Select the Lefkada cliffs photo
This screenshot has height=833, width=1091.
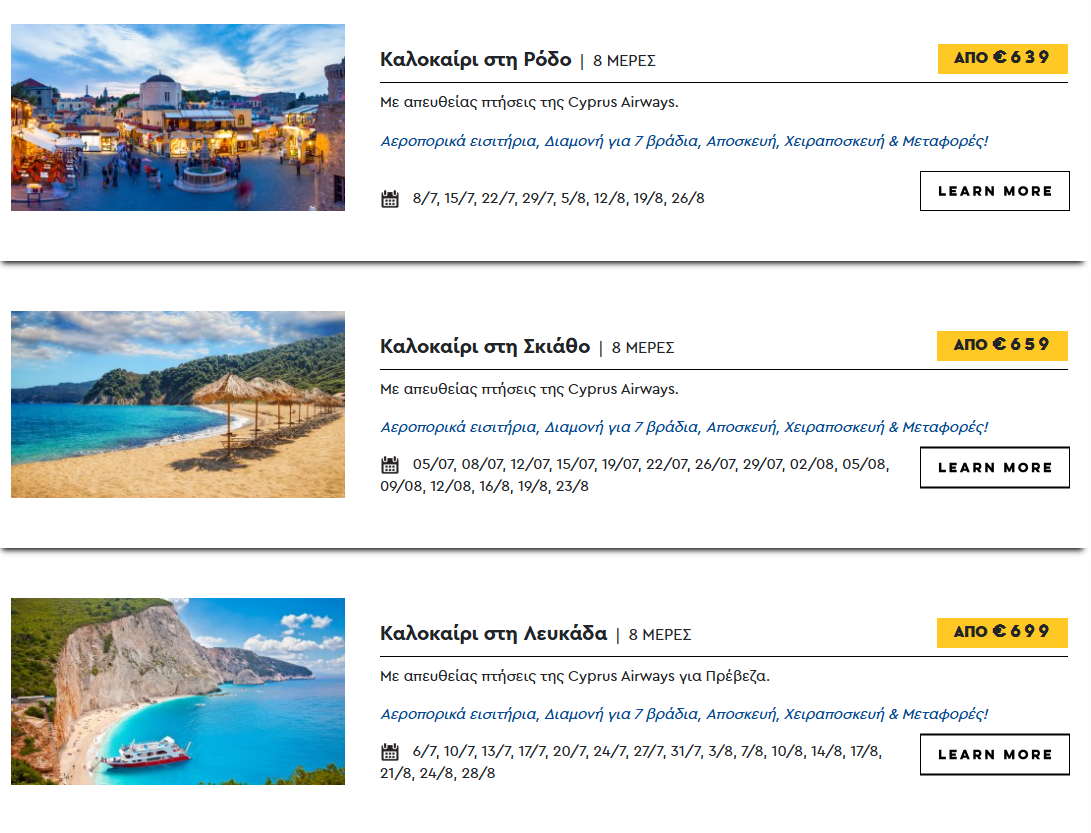tap(178, 691)
